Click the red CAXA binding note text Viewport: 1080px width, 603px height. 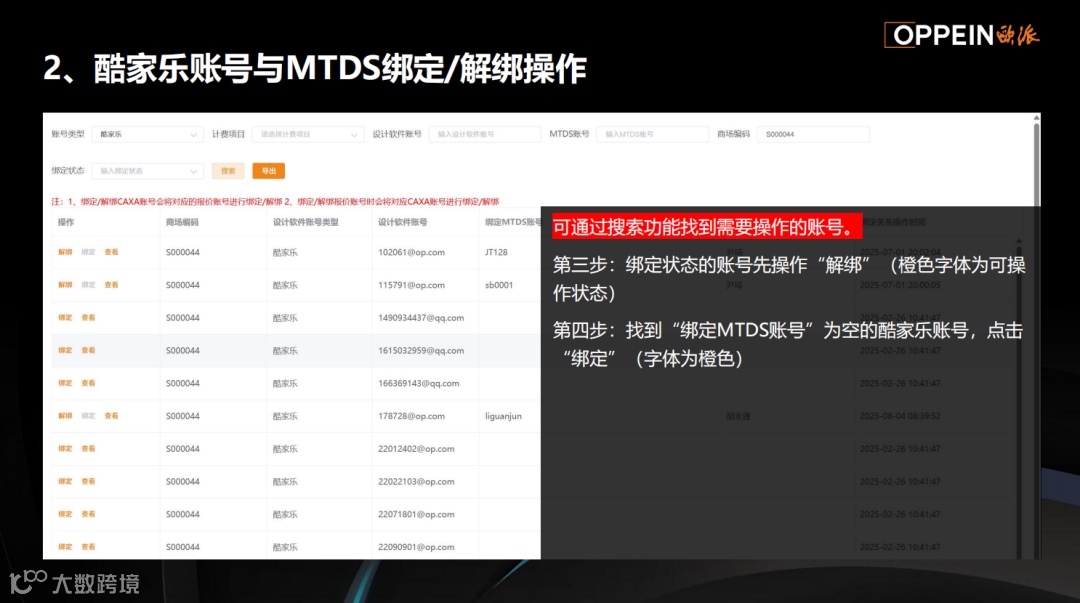point(275,201)
